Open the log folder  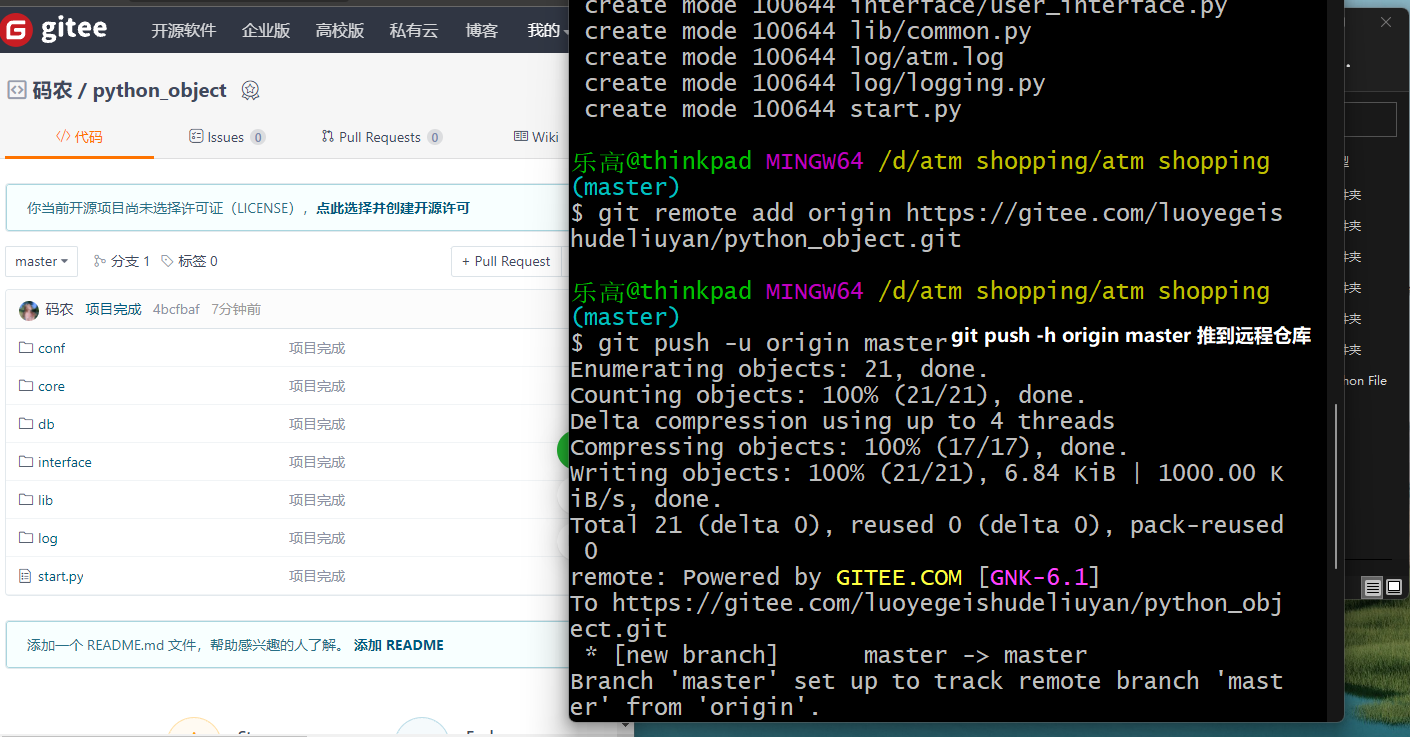pos(48,538)
